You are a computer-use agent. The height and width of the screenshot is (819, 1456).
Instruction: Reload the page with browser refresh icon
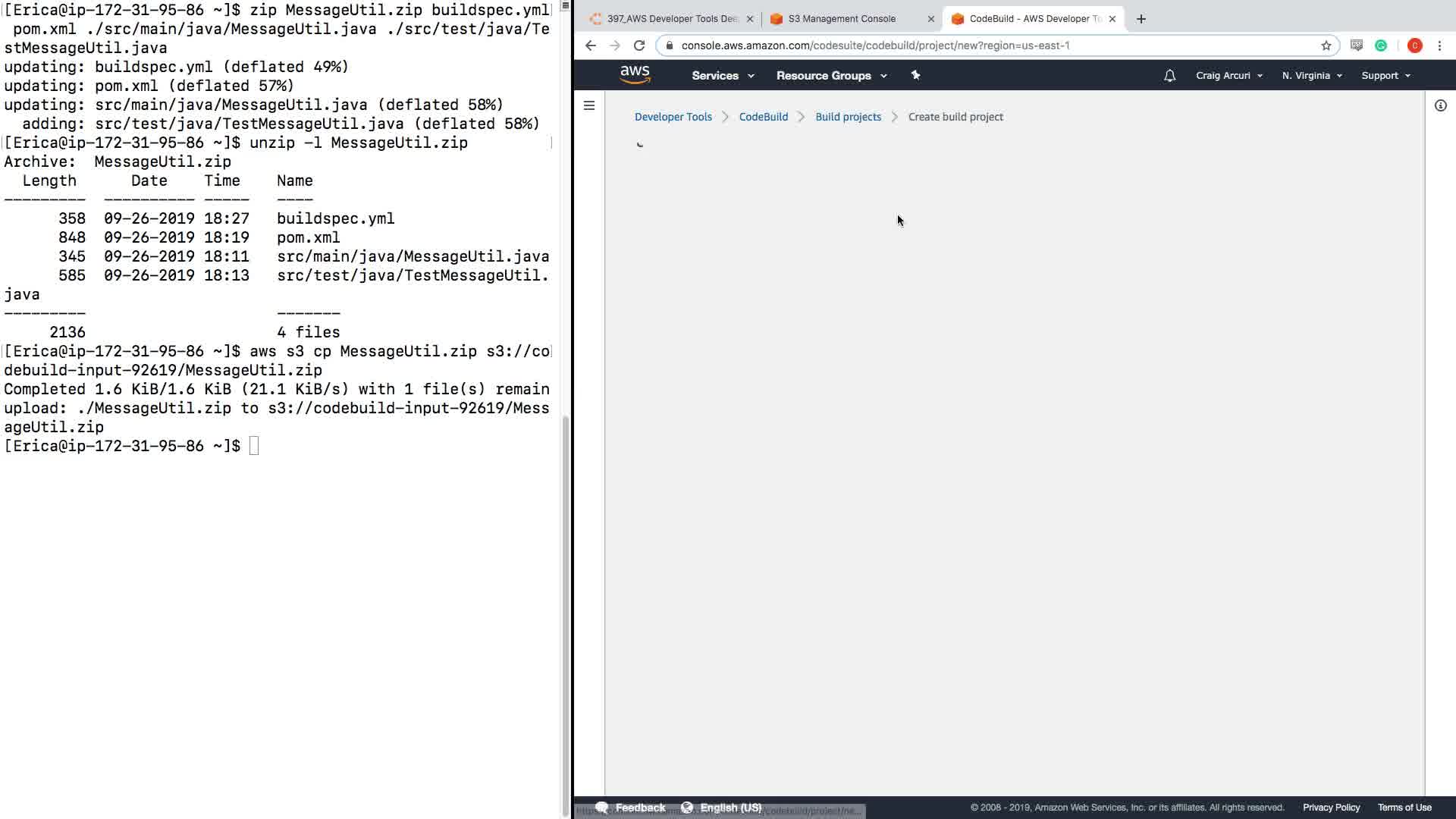[x=639, y=45]
